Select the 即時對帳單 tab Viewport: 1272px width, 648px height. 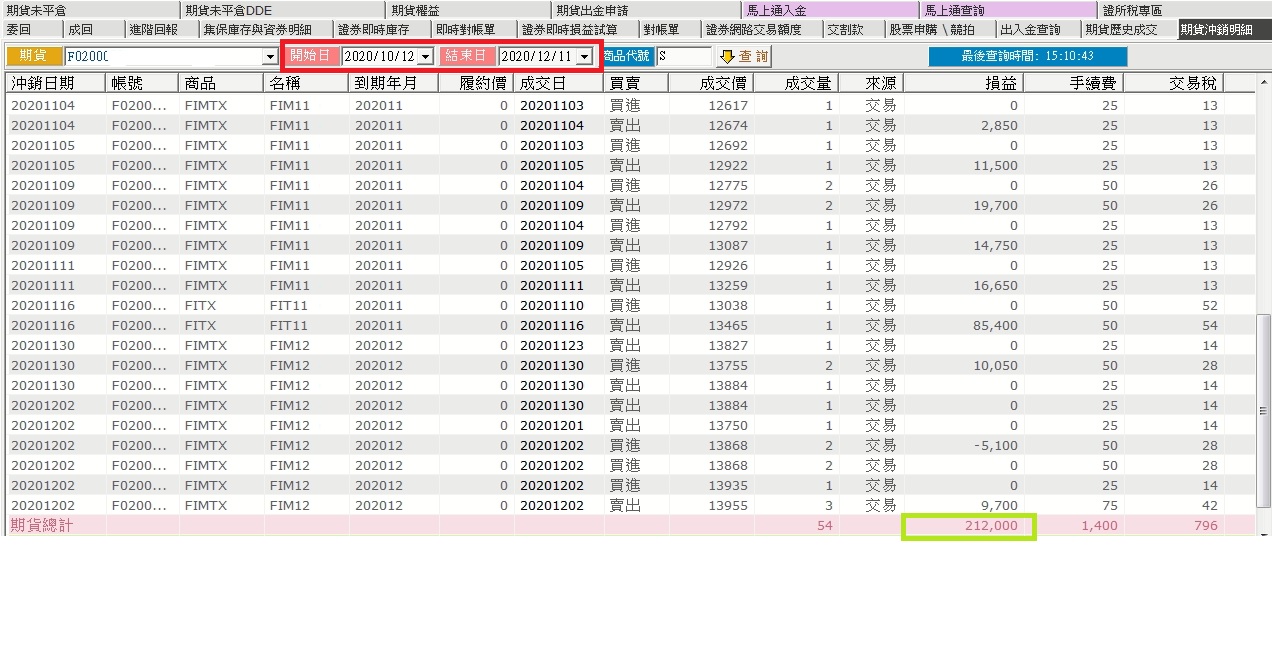[474, 29]
